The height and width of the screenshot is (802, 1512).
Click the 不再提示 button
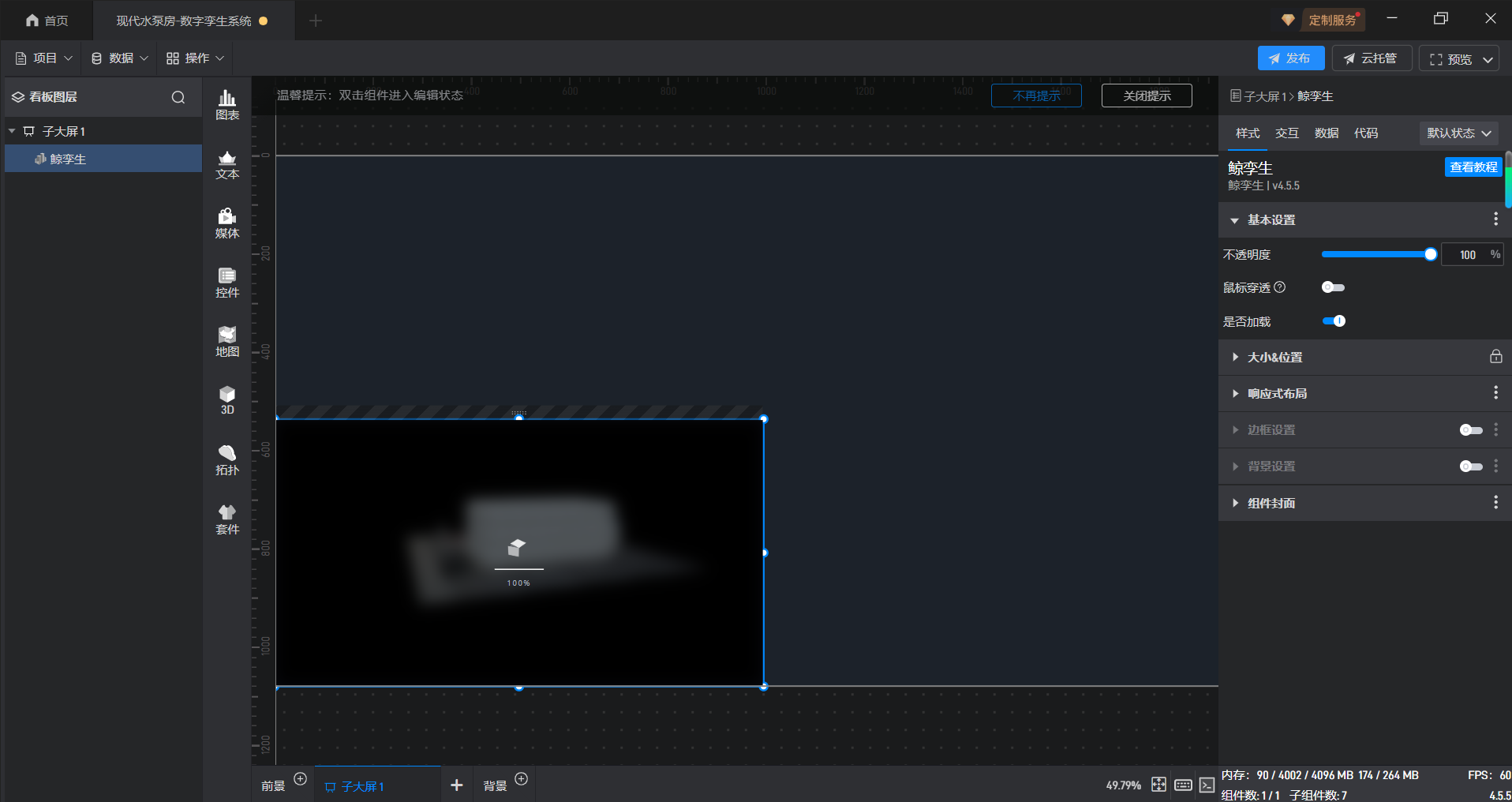1036,96
